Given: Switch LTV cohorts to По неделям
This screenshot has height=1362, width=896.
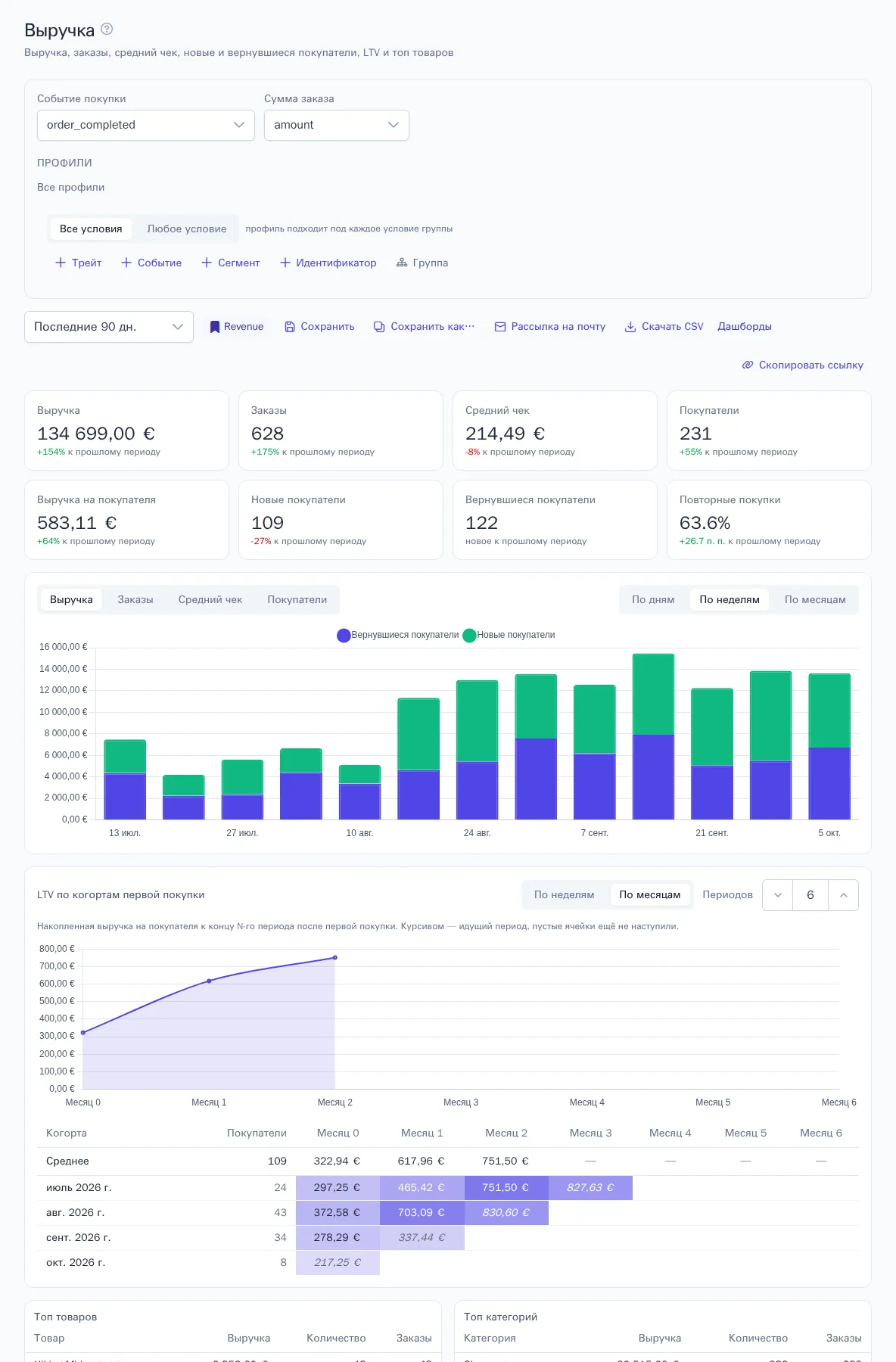Looking at the screenshot, I should point(565,894).
